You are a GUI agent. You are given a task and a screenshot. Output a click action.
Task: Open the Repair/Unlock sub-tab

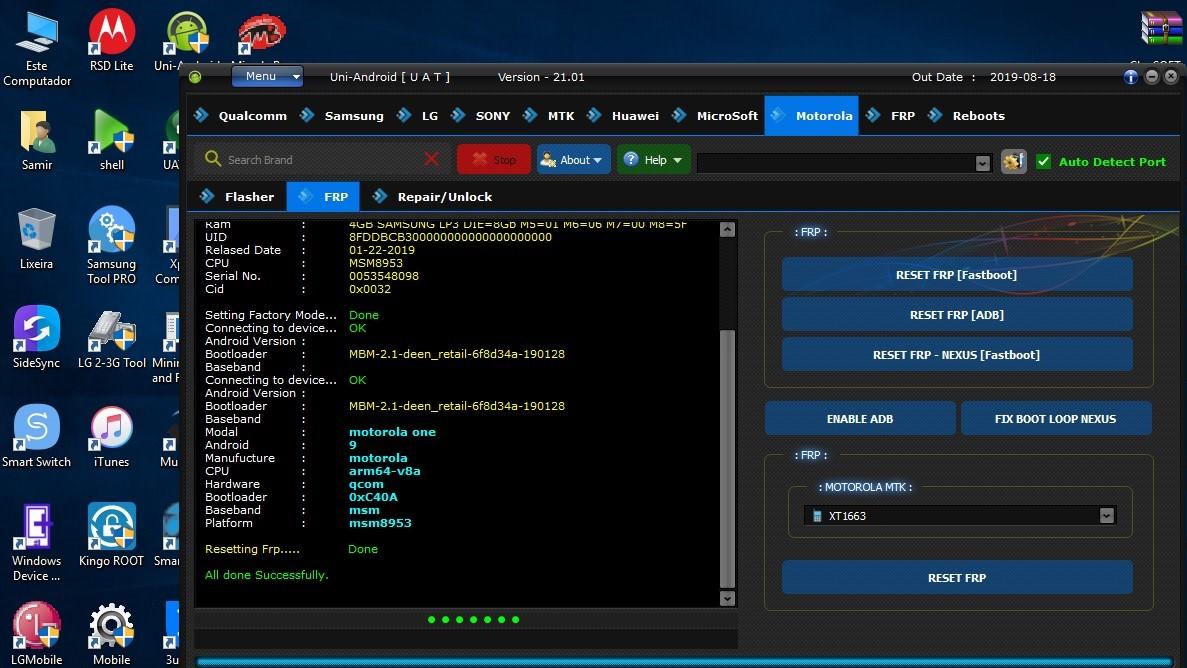[433, 197]
